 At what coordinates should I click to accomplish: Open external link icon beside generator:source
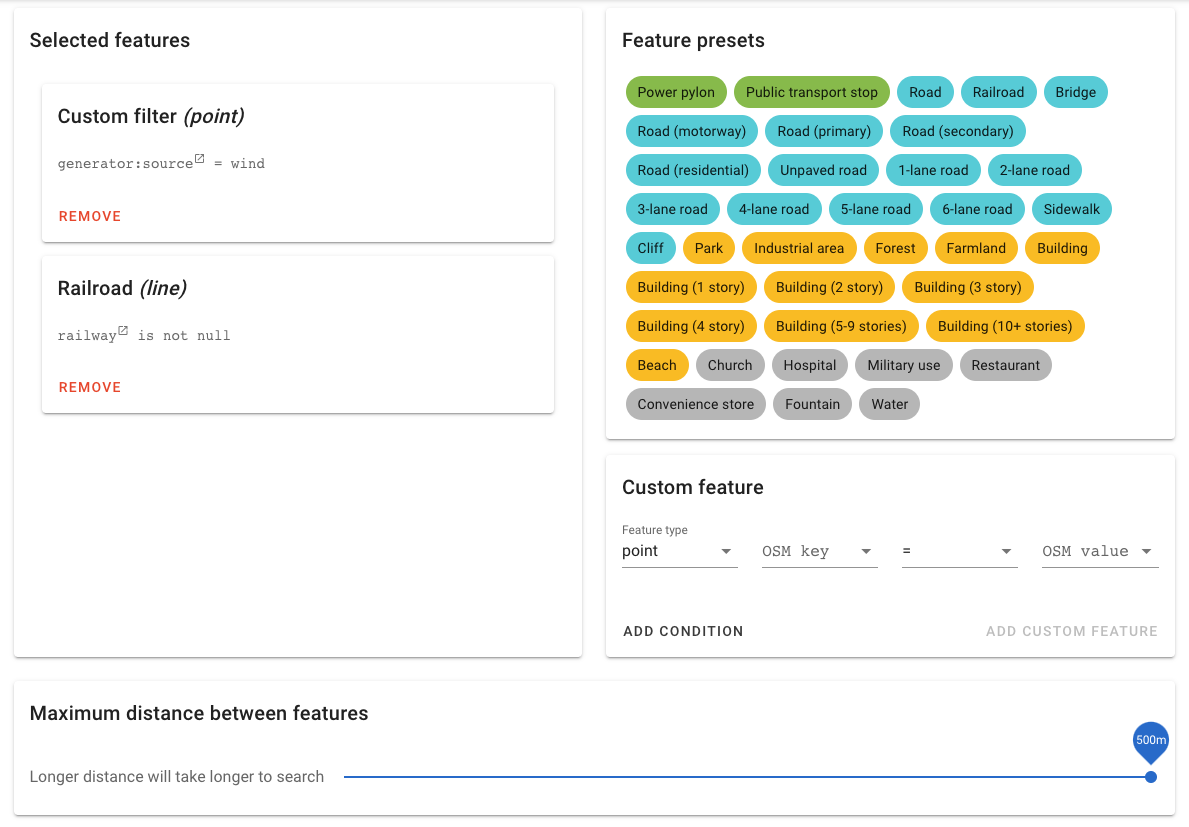pyautogui.click(x=199, y=158)
